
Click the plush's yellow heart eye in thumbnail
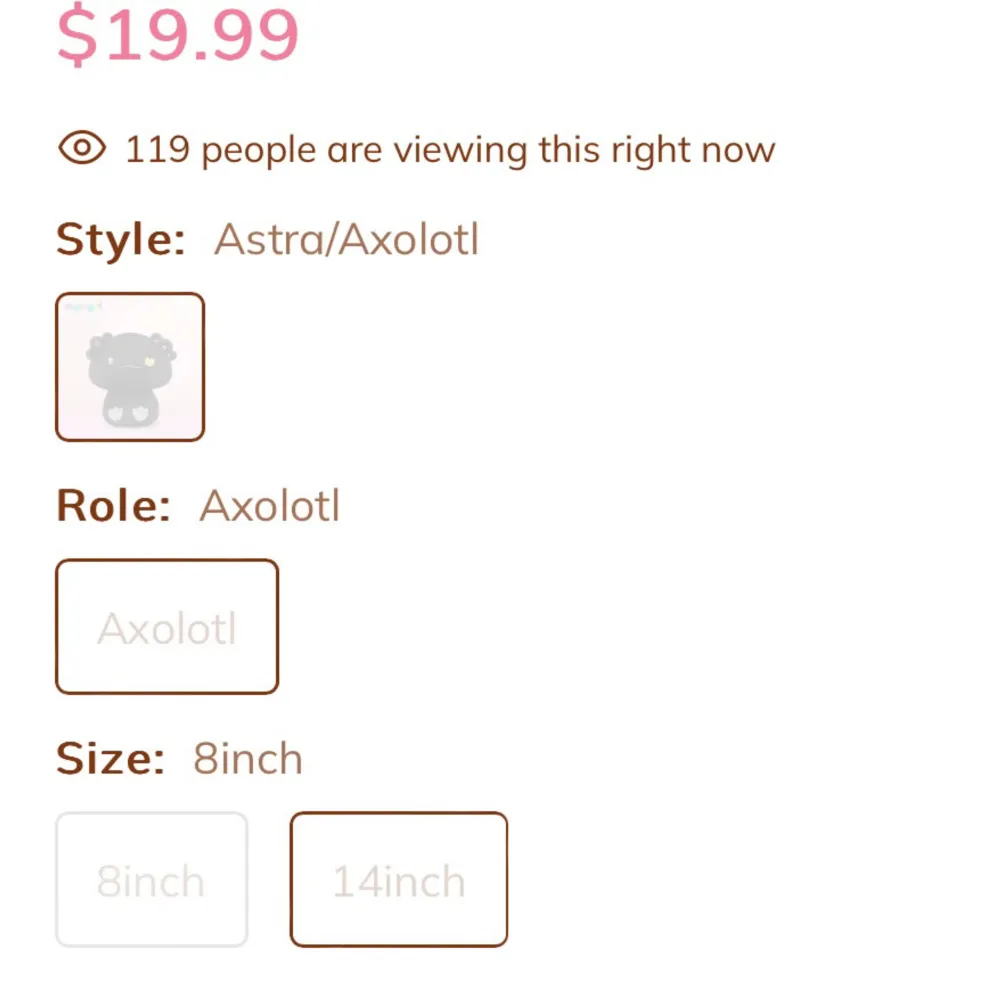pyautogui.click(x=148, y=360)
